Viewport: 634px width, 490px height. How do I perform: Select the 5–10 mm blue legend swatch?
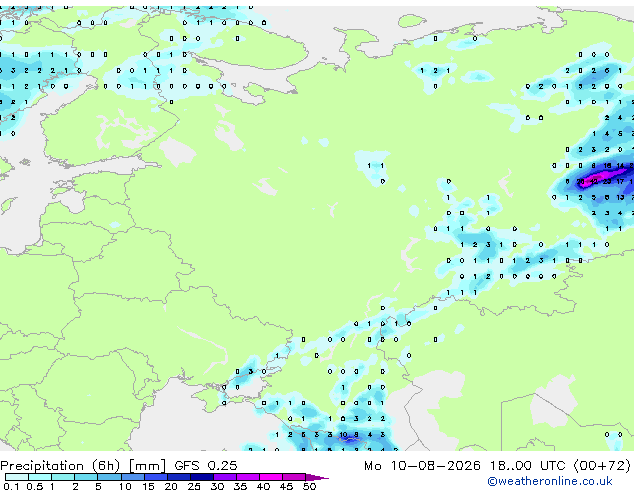(110, 477)
